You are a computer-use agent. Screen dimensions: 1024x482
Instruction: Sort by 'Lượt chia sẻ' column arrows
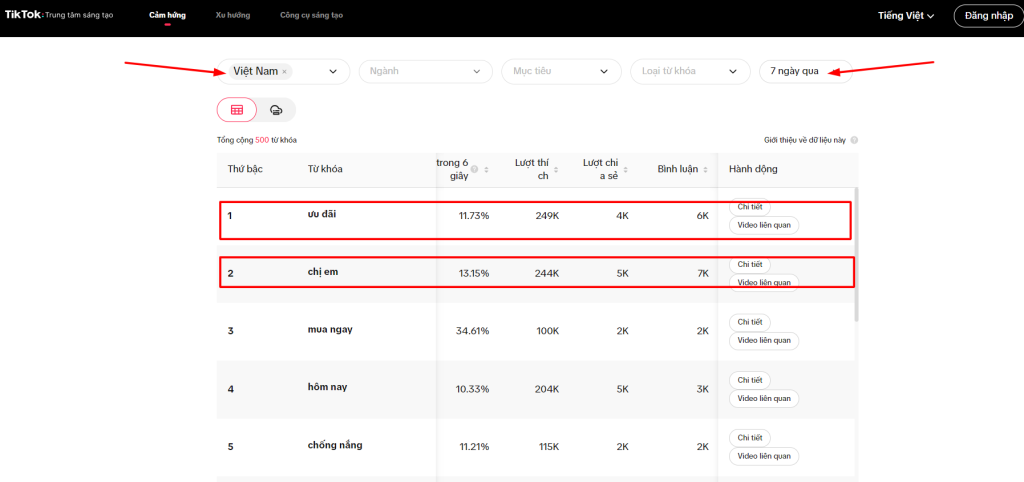pyautogui.click(x=625, y=170)
